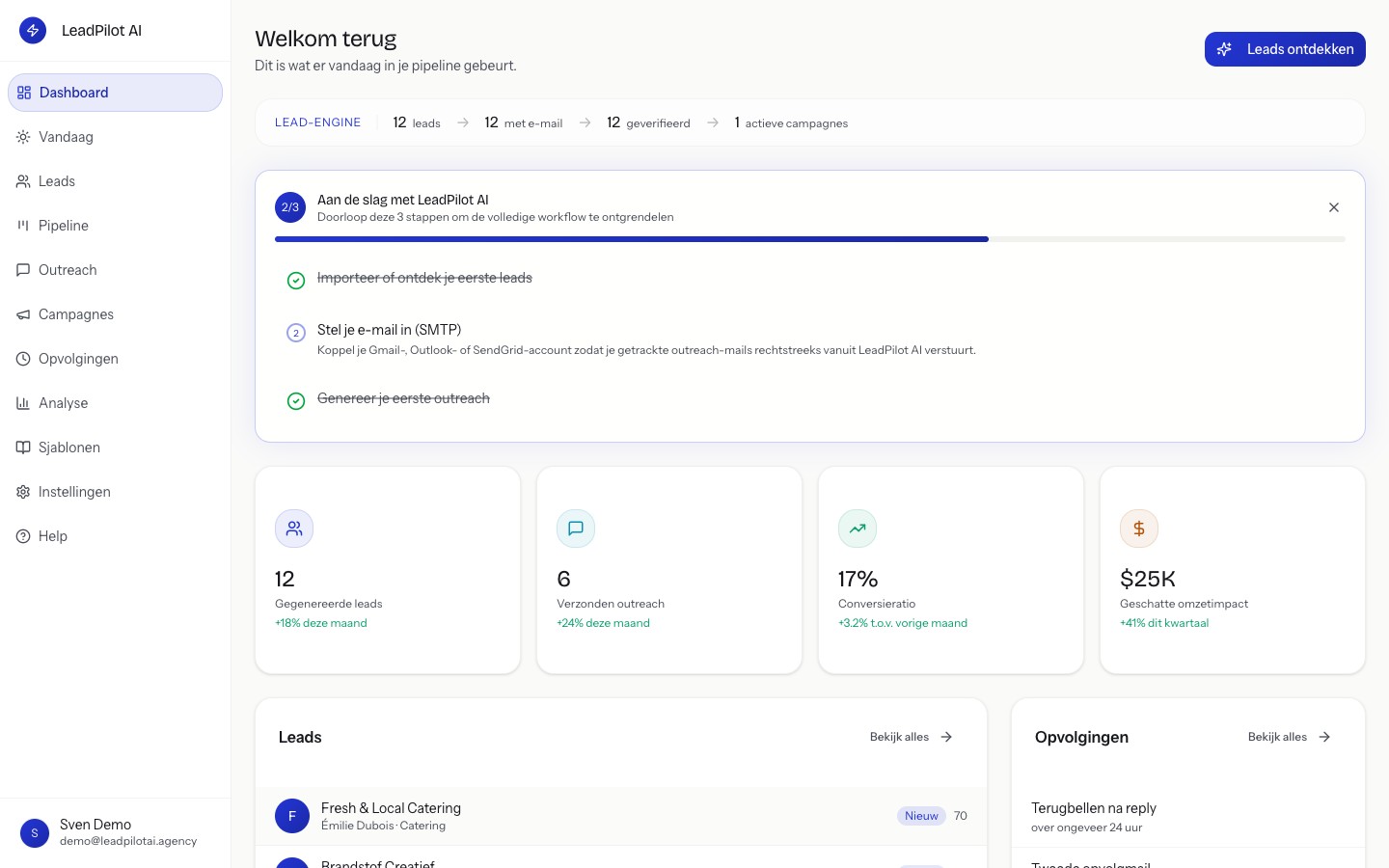This screenshot has width=1389, height=868.
Task: Click the dollar icon on Geschatte omzetimpact card
Action: coord(1139,529)
